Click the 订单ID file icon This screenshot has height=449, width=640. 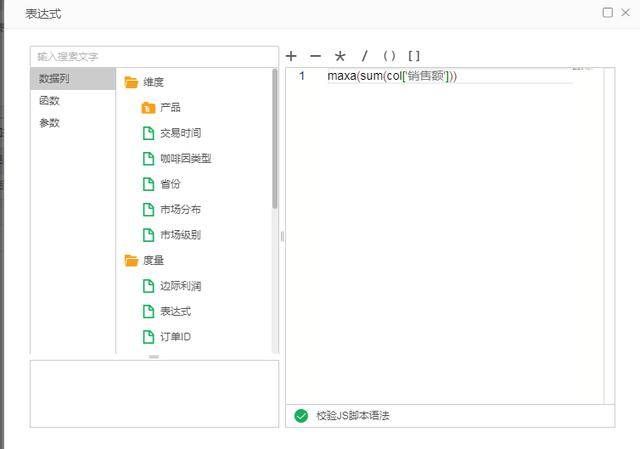click(x=148, y=337)
